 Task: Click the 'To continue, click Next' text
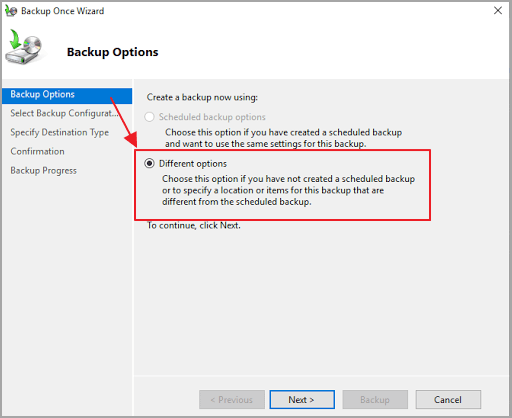194,226
